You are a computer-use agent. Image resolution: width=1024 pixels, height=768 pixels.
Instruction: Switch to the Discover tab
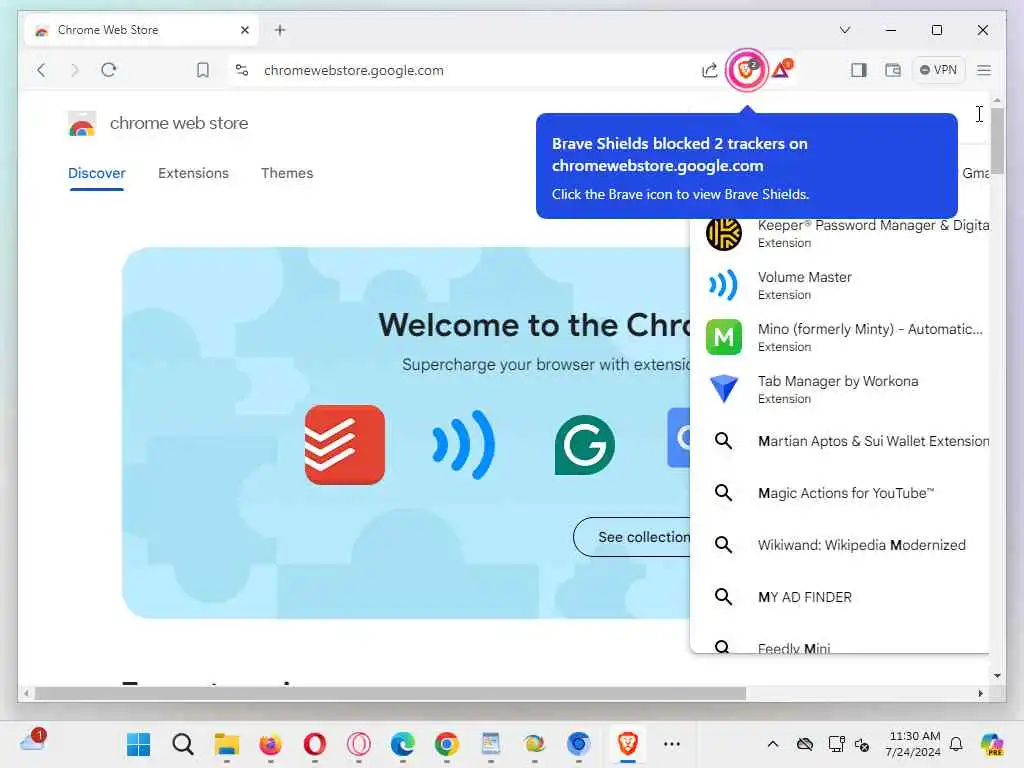(x=97, y=173)
